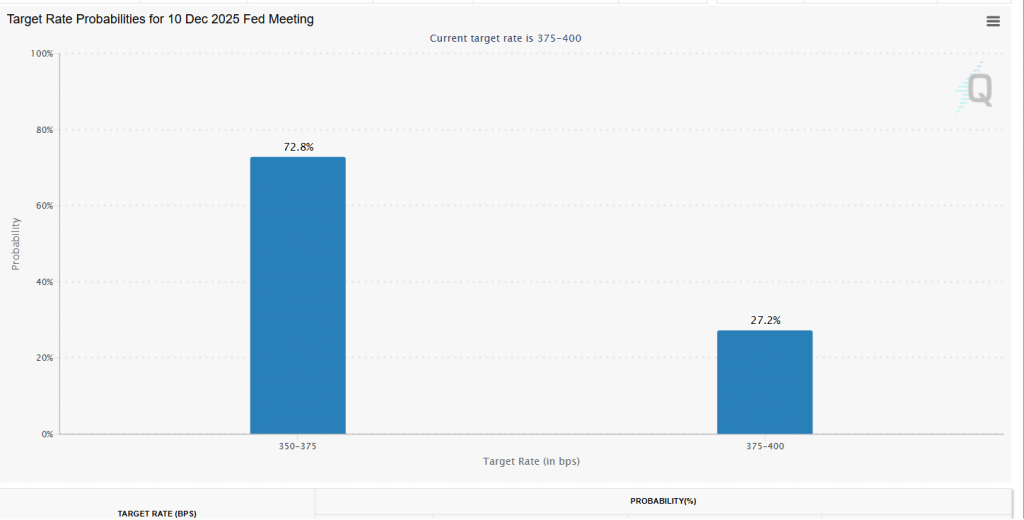1024x520 pixels.
Task: Click the Current target rate subtitle
Action: coord(505,38)
